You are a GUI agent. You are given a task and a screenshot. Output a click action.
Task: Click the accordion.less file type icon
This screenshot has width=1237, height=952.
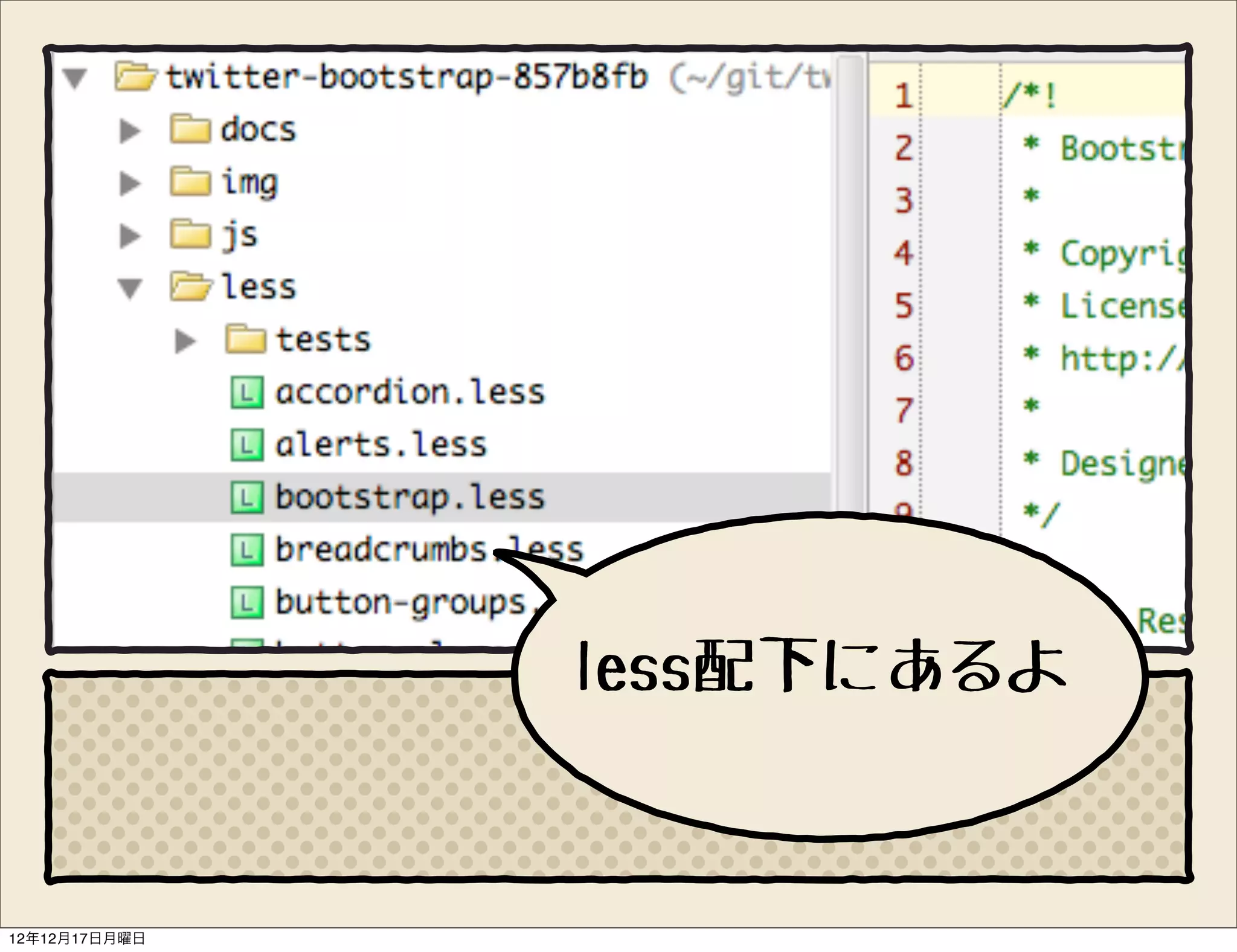point(247,393)
